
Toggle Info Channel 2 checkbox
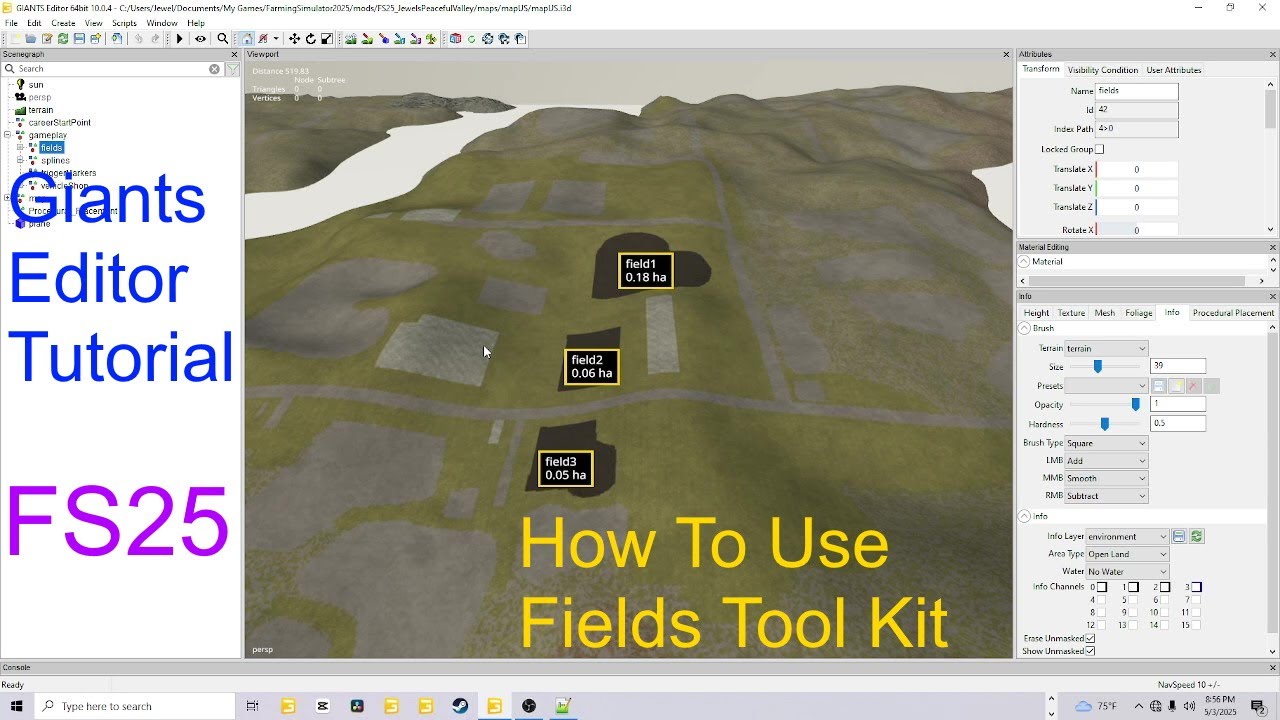[x=1165, y=587]
